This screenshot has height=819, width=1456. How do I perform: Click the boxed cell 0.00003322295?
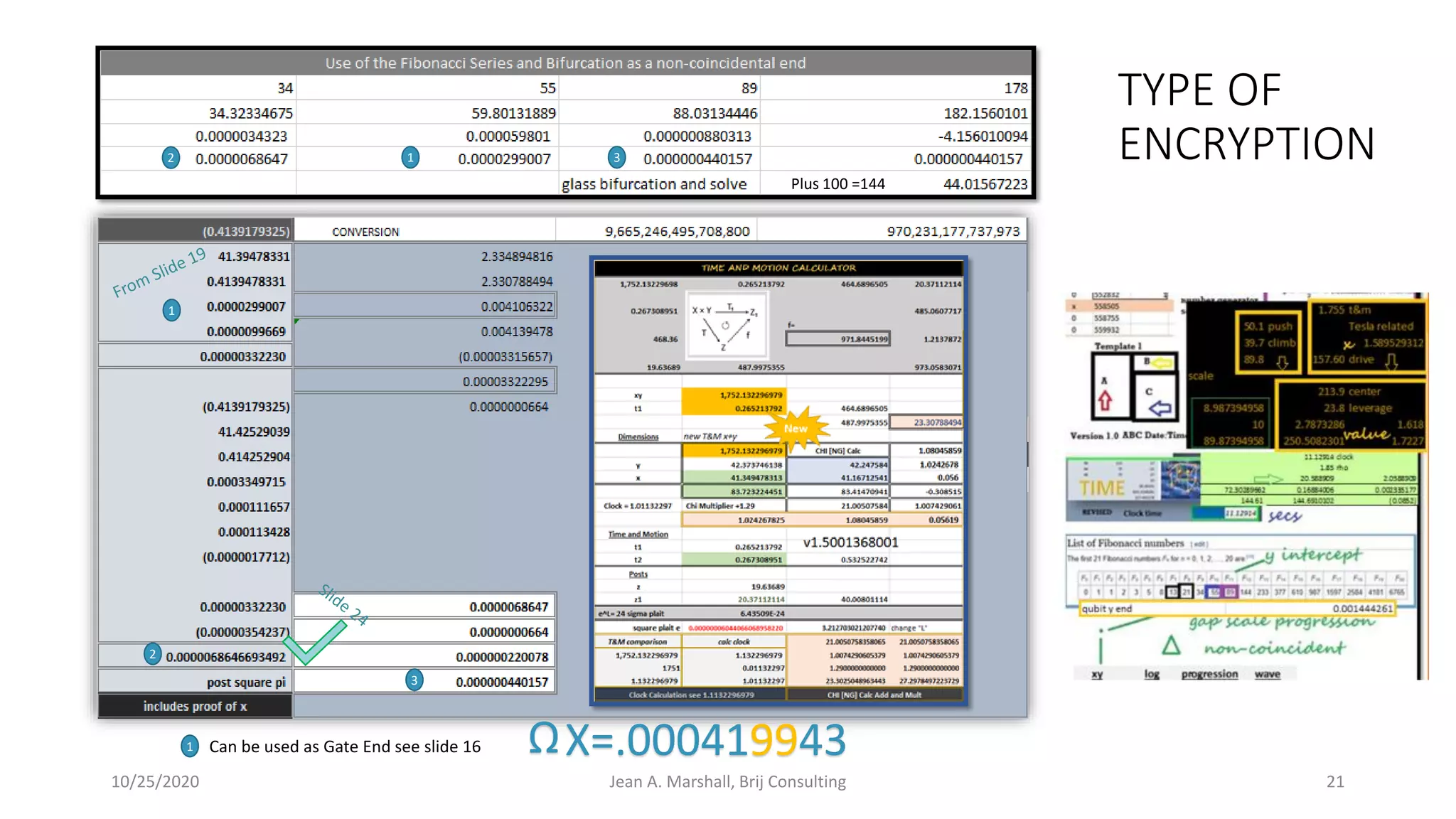(x=424, y=382)
